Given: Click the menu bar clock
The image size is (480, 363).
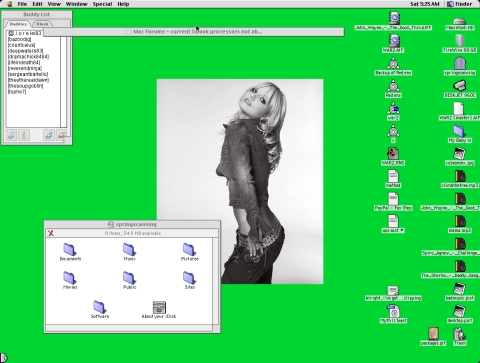Looking at the screenshot, I should coord(425,4).
